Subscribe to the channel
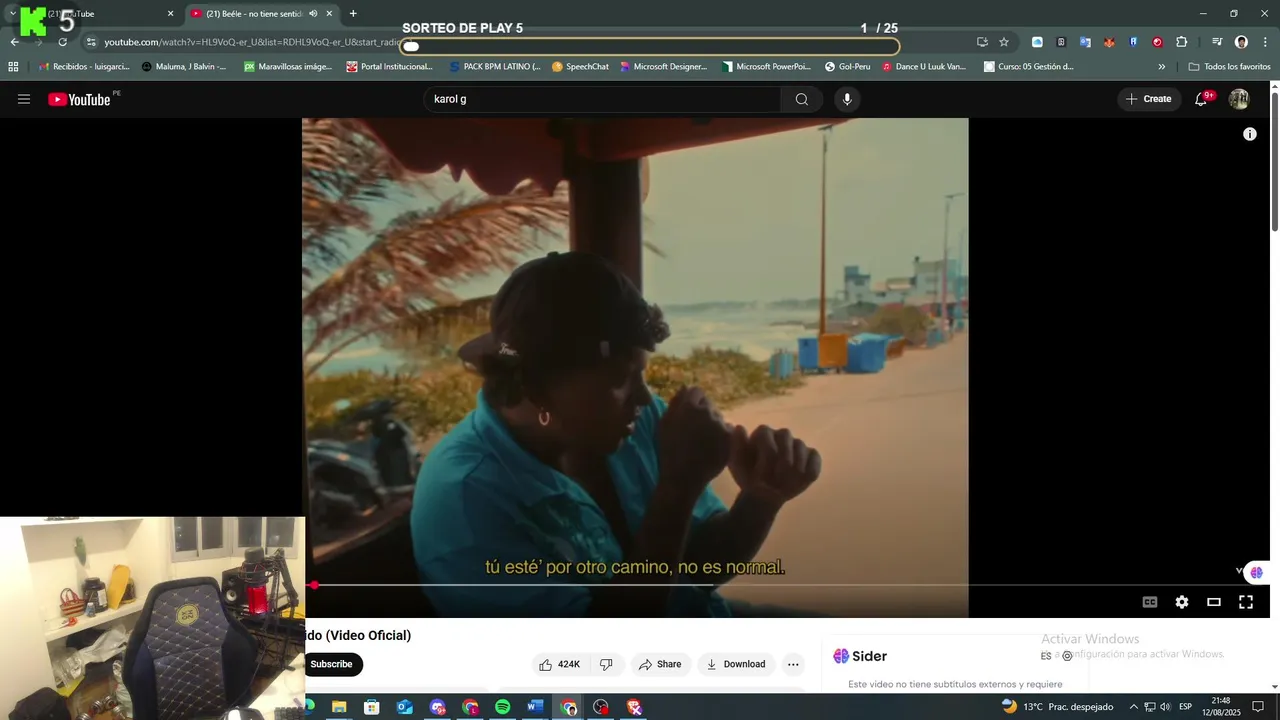1280x720 pixels. (332, 664)
